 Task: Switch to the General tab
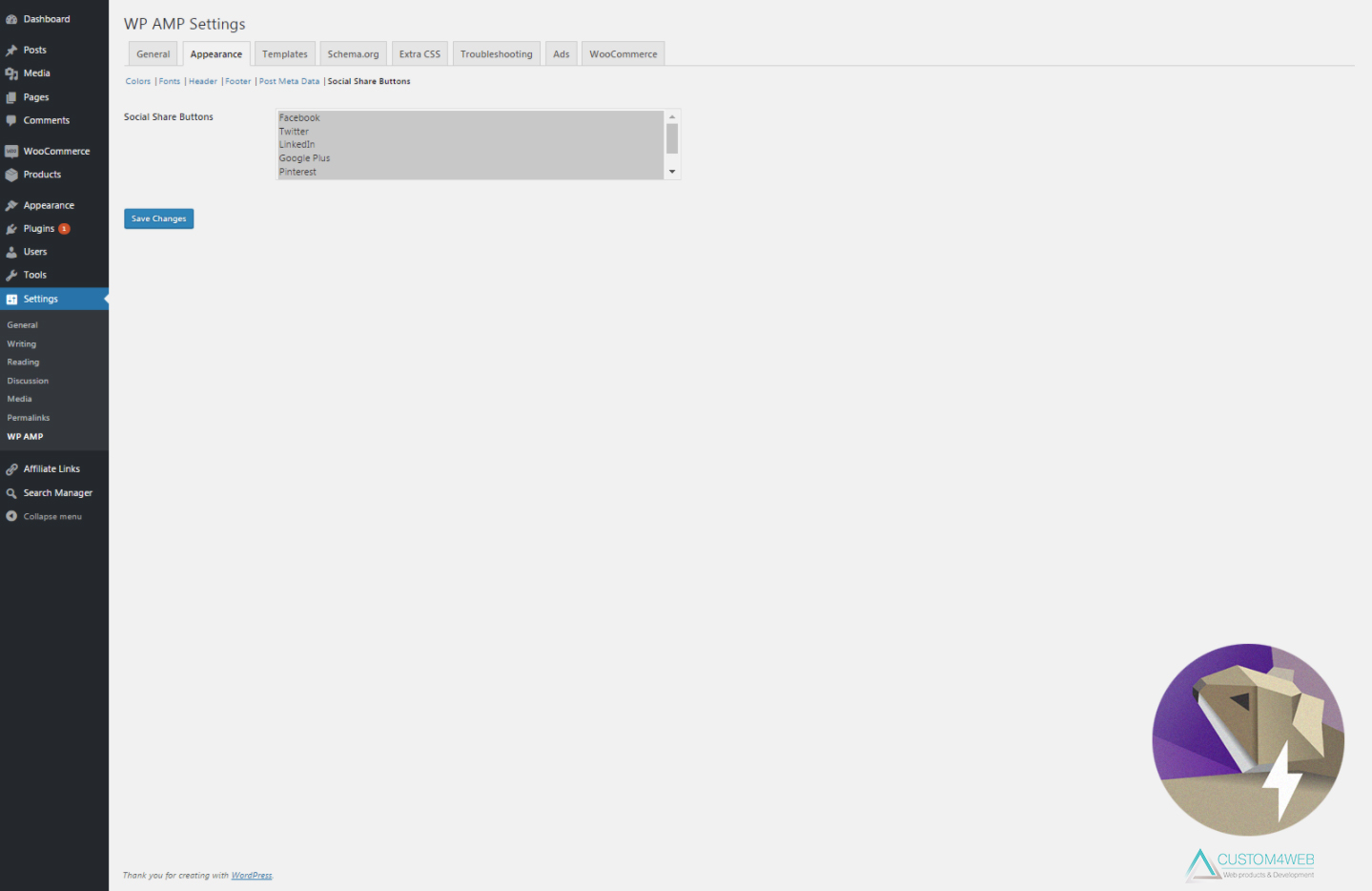154,54
